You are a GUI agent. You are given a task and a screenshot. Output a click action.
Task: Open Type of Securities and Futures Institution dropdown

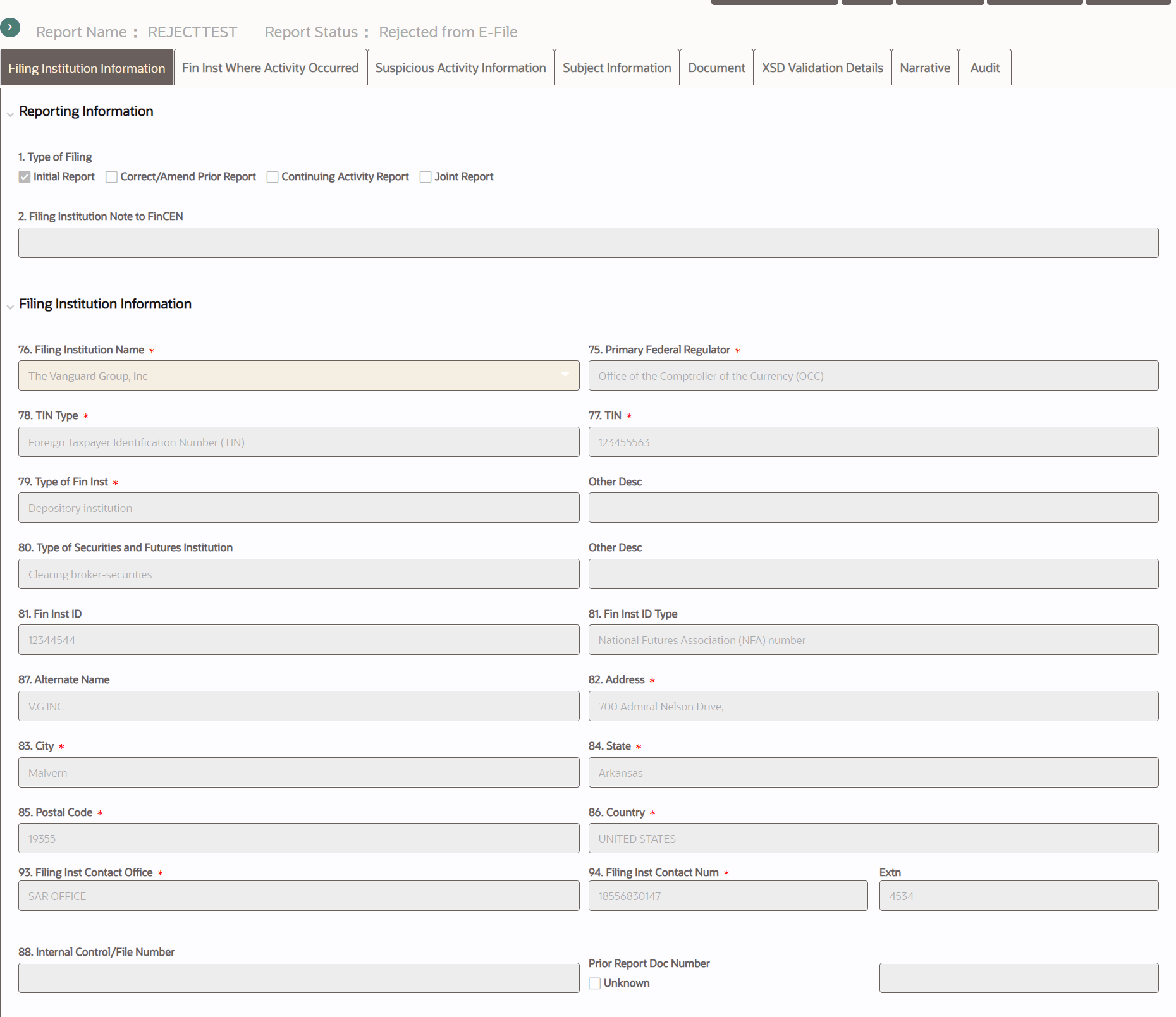tap(299, 574)
